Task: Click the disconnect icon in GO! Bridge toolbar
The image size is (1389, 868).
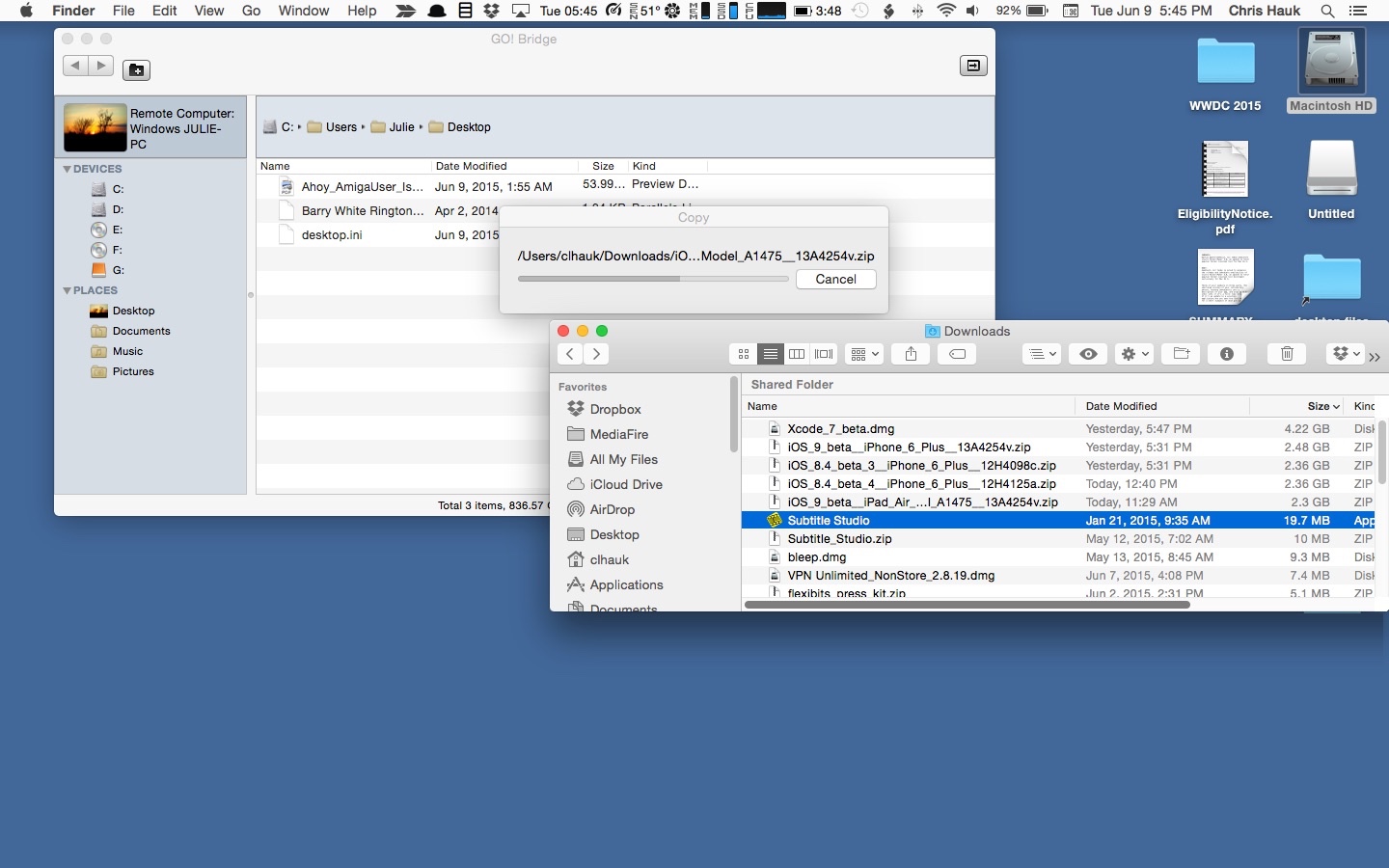Action: (x=973, y=66)
